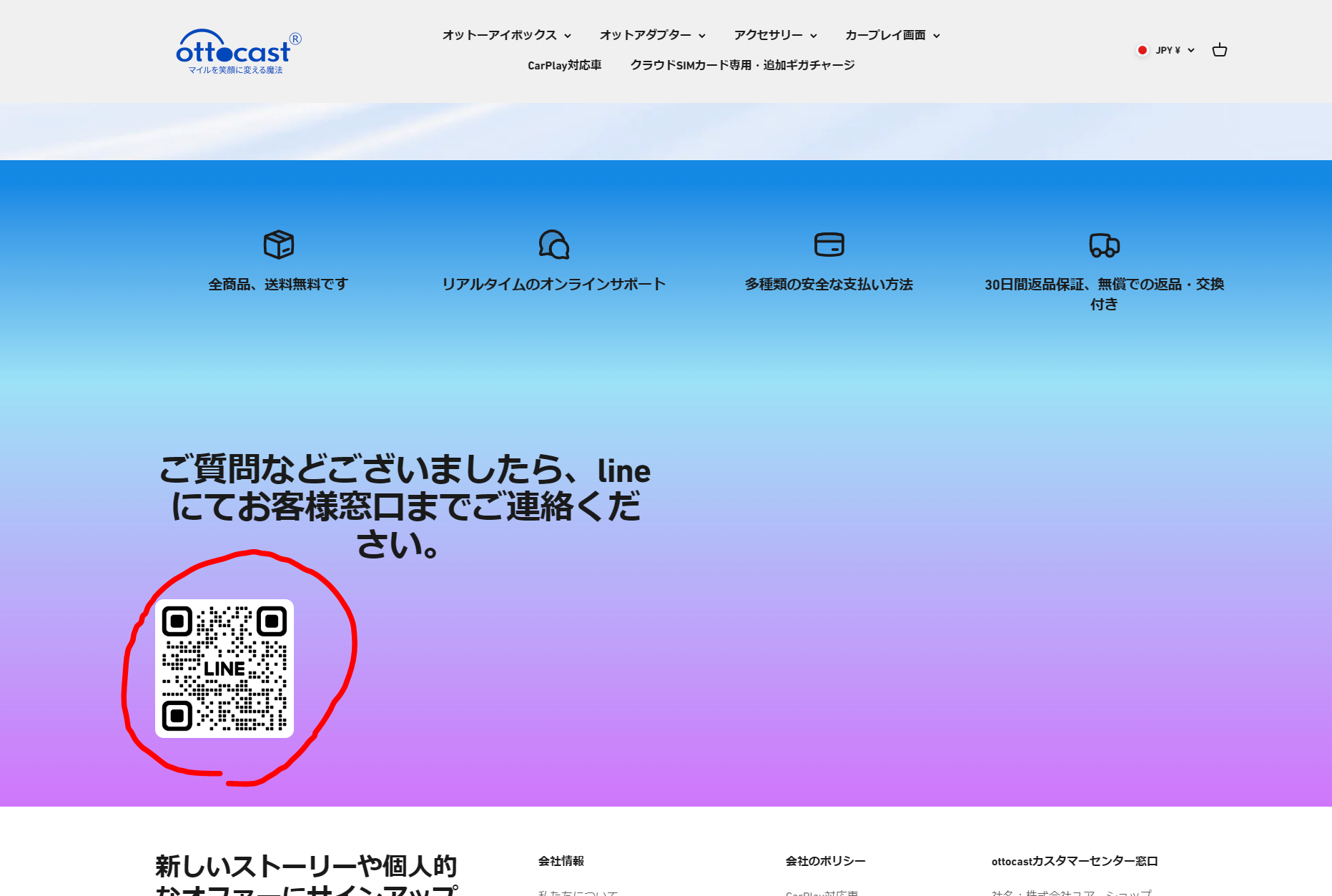The height and width of the screenshot is (896, 1332).
Task: Click the LINE contact heading text
Action: [405, 507]
